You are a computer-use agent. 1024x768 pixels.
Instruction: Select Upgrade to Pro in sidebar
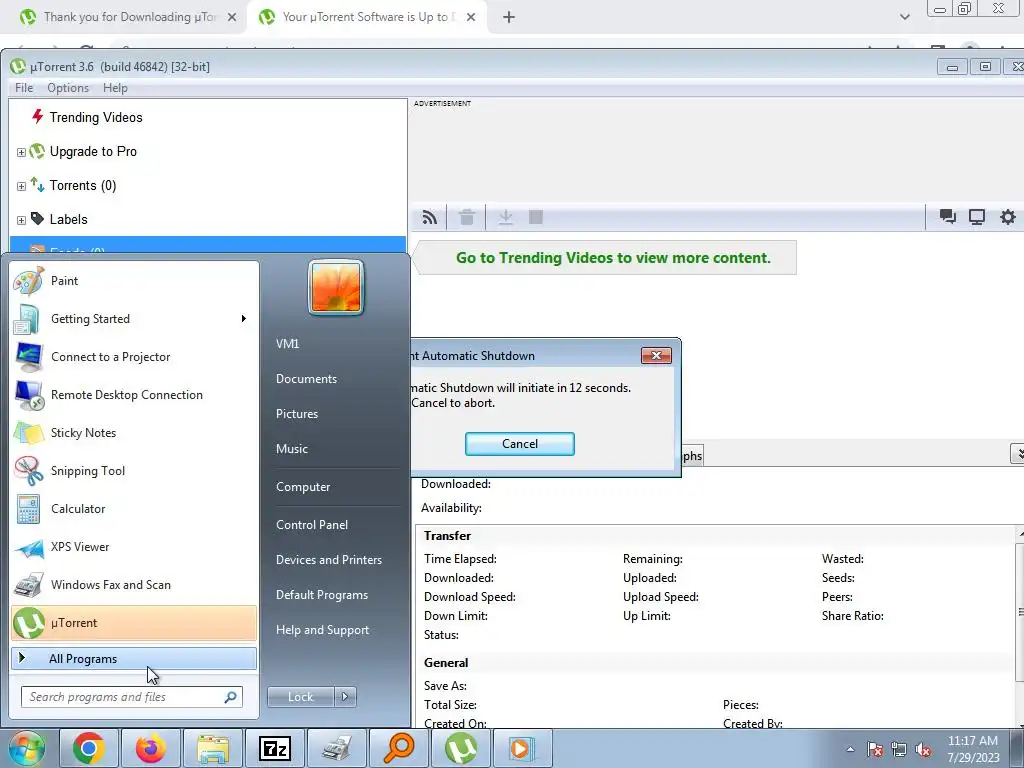(93, 152)
